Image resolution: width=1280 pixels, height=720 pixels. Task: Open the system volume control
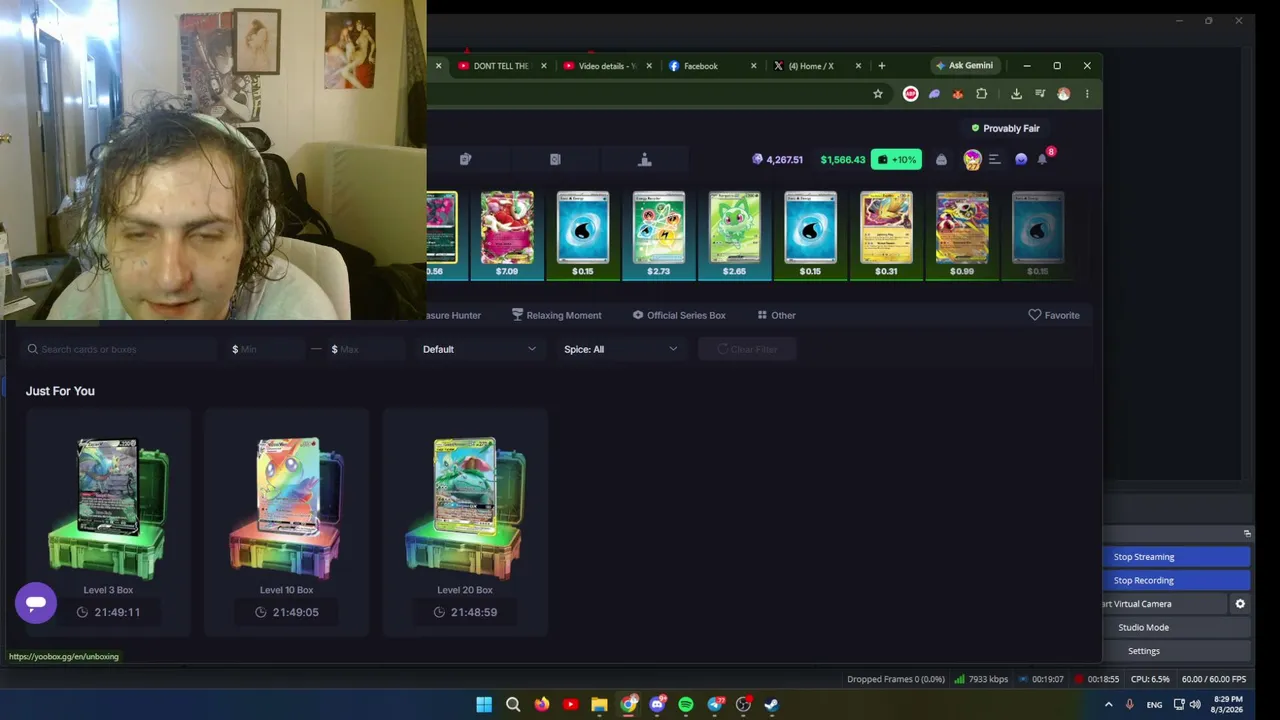(1195, 705)
